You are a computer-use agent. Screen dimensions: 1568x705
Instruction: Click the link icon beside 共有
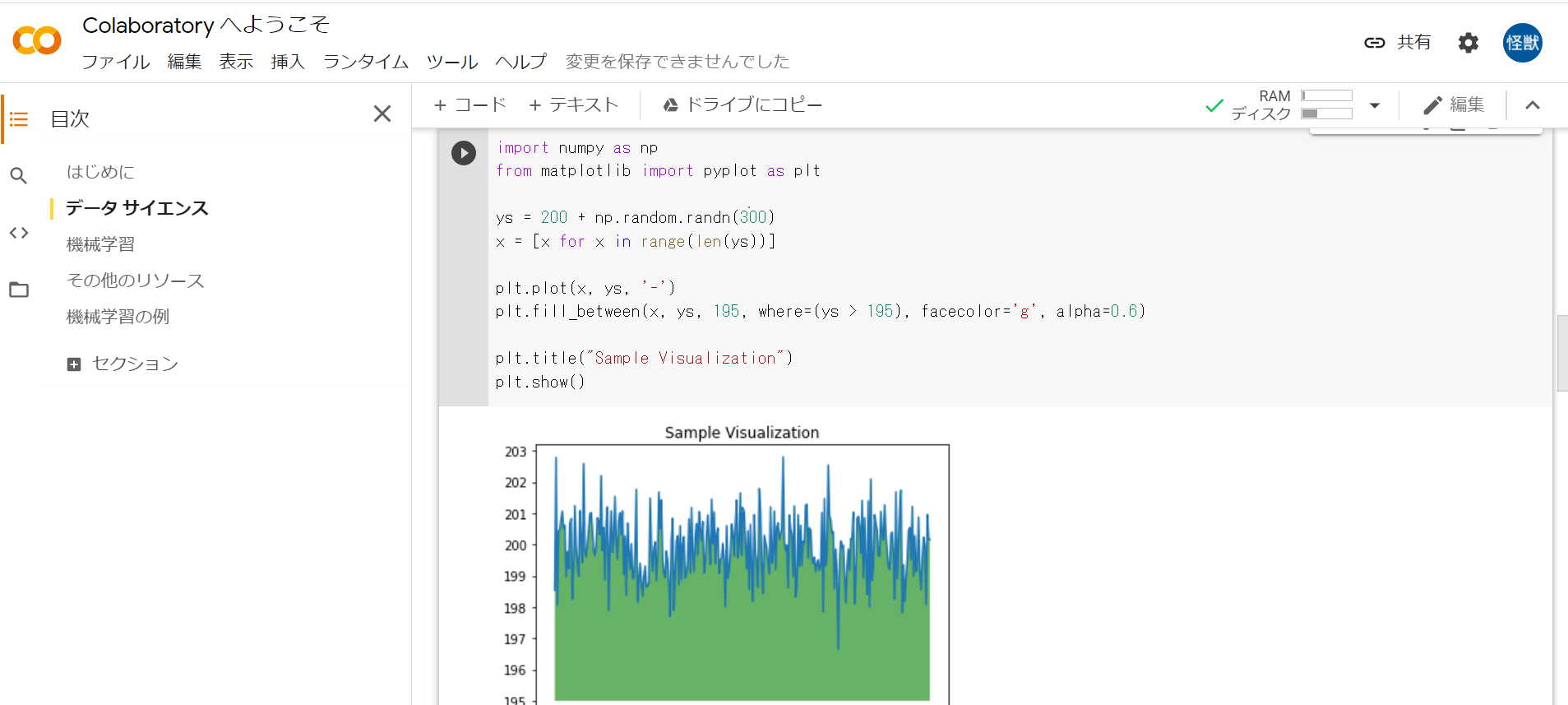click(x=1375, y=43)
